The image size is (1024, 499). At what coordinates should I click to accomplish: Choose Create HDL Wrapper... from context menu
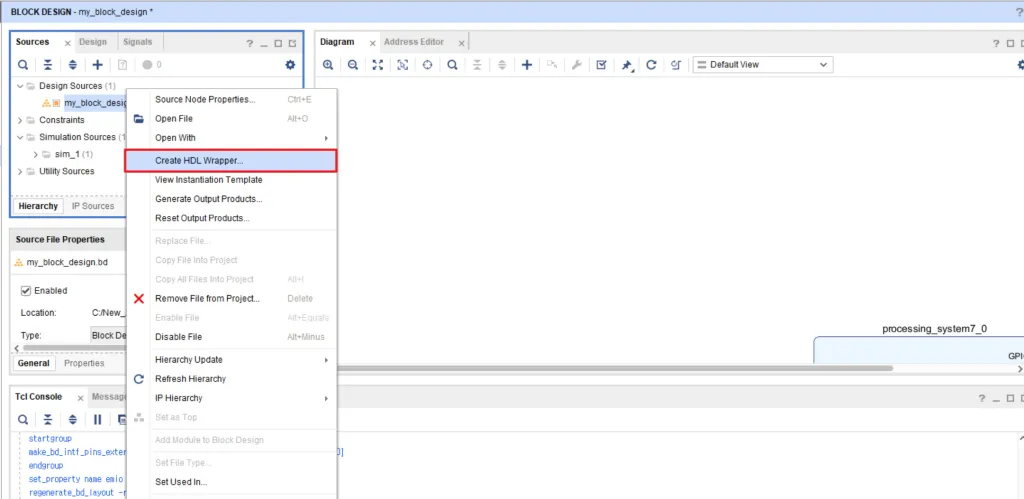231,161
